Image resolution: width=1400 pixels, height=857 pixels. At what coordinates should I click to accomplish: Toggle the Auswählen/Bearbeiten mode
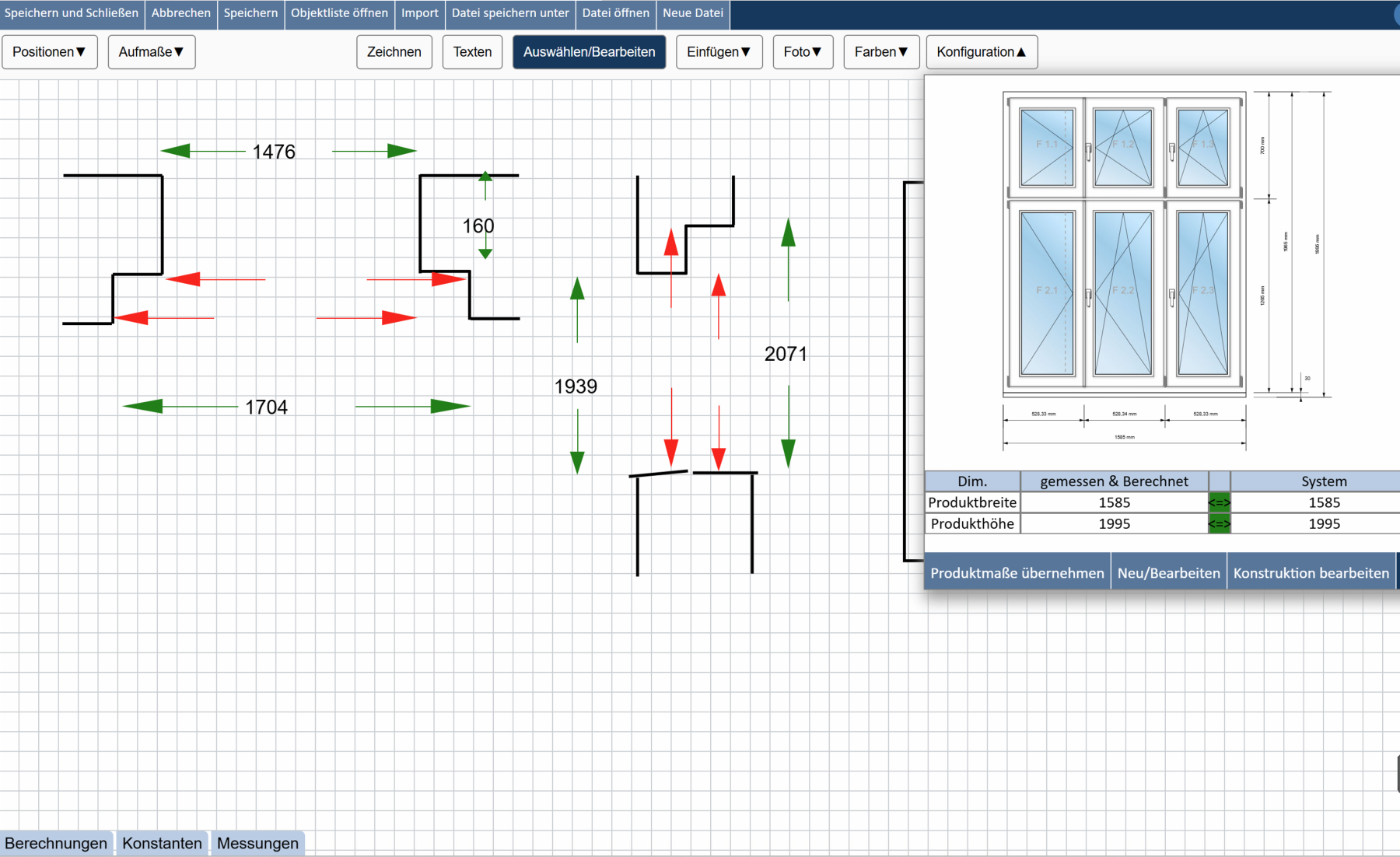pyautogui.click(x=589, y=52)
